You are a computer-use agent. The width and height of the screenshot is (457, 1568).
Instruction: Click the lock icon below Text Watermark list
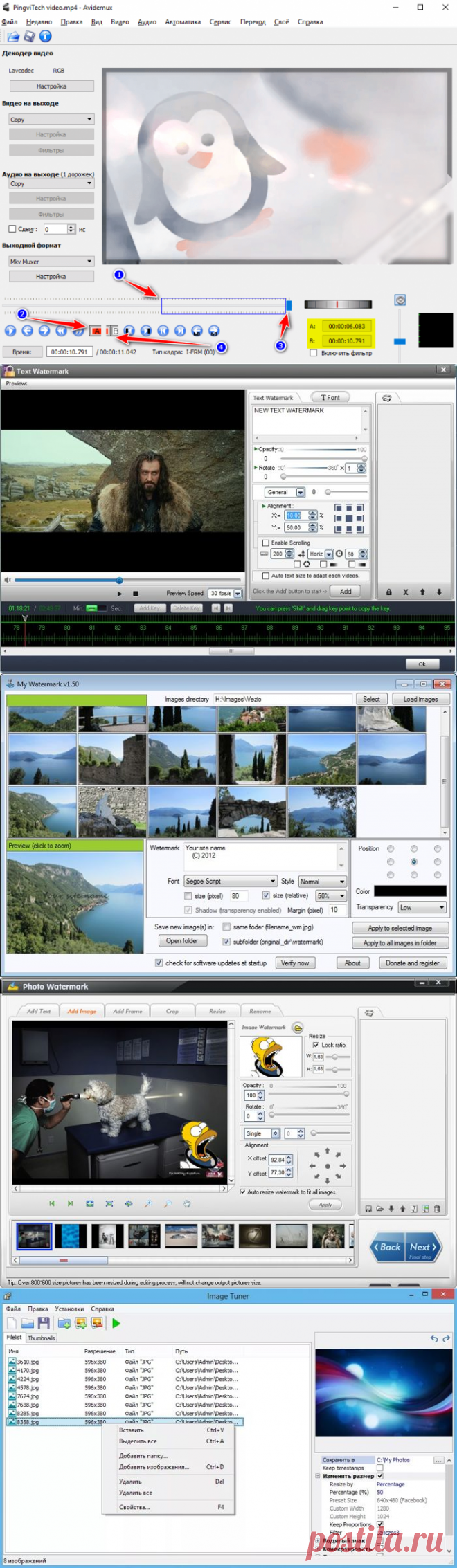389,592
